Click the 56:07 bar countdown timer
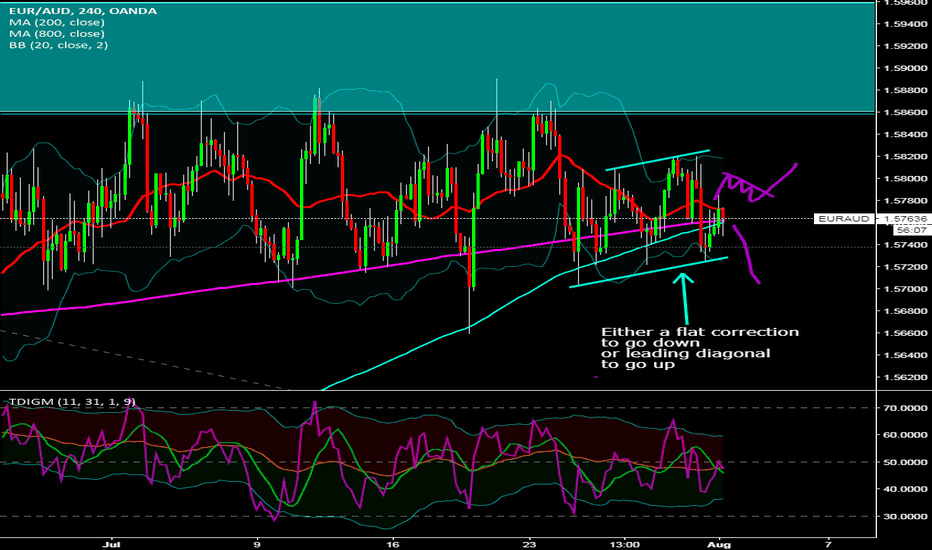 pos(911,230)
